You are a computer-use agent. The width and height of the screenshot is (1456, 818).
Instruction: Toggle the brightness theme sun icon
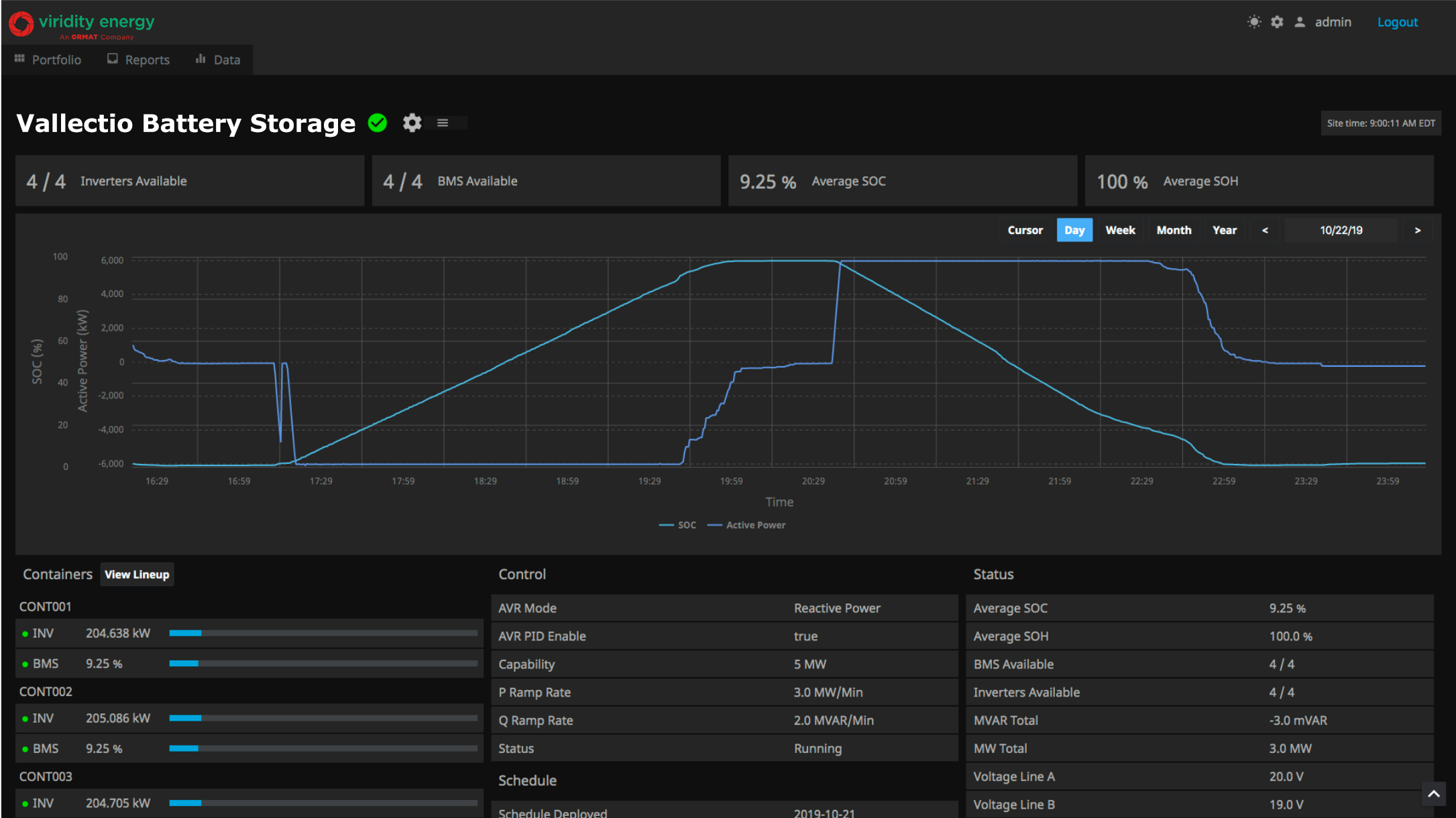(1253, 22)
